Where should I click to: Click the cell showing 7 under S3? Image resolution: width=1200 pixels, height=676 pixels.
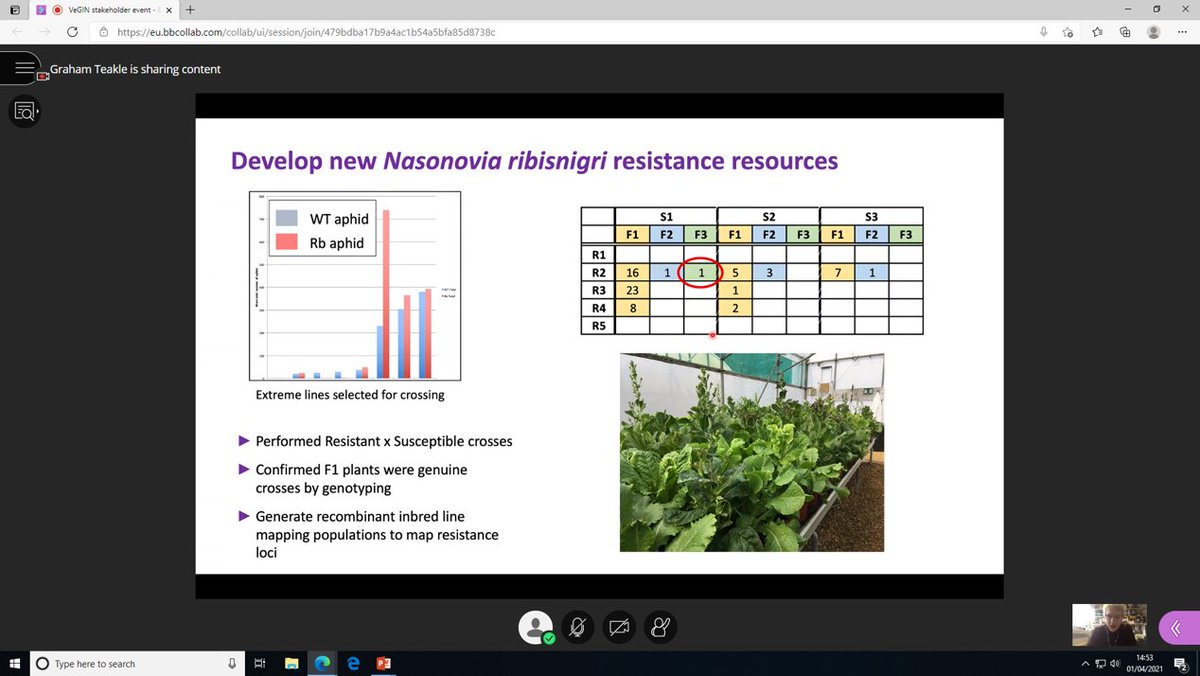click(837, 272)
